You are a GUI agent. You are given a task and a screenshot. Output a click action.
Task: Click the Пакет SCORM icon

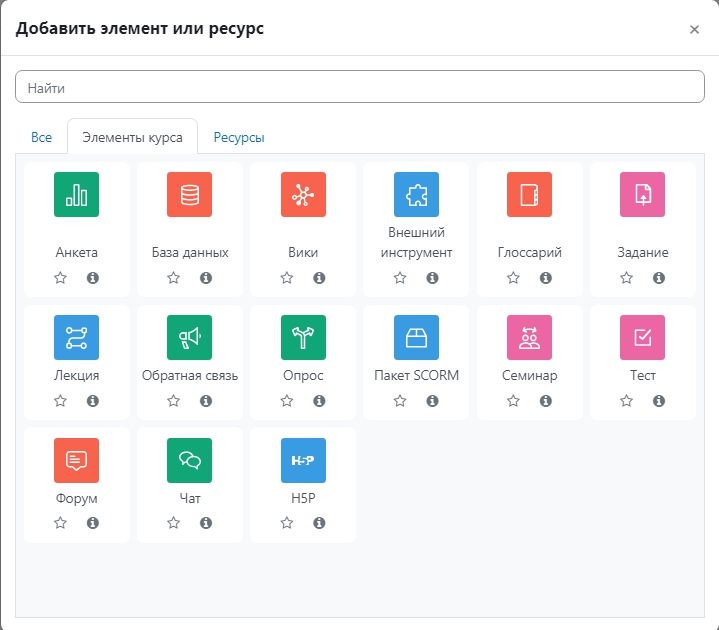tap(416, 337)
